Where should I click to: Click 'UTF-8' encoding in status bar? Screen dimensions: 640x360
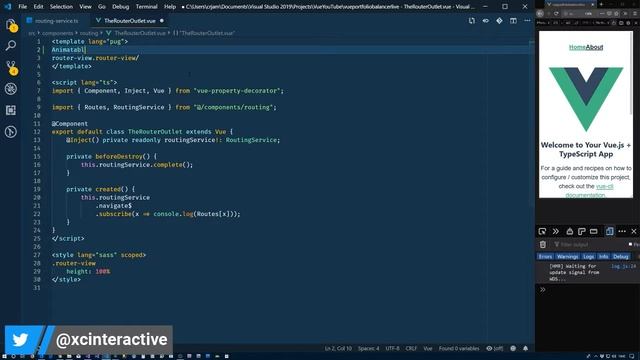(392, 348)
